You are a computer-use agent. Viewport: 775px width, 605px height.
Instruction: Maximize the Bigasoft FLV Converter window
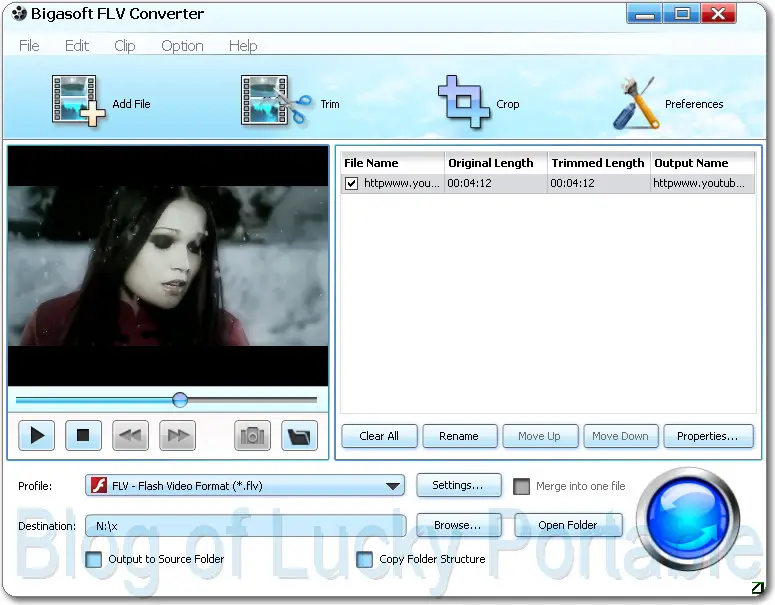point(682,14)
